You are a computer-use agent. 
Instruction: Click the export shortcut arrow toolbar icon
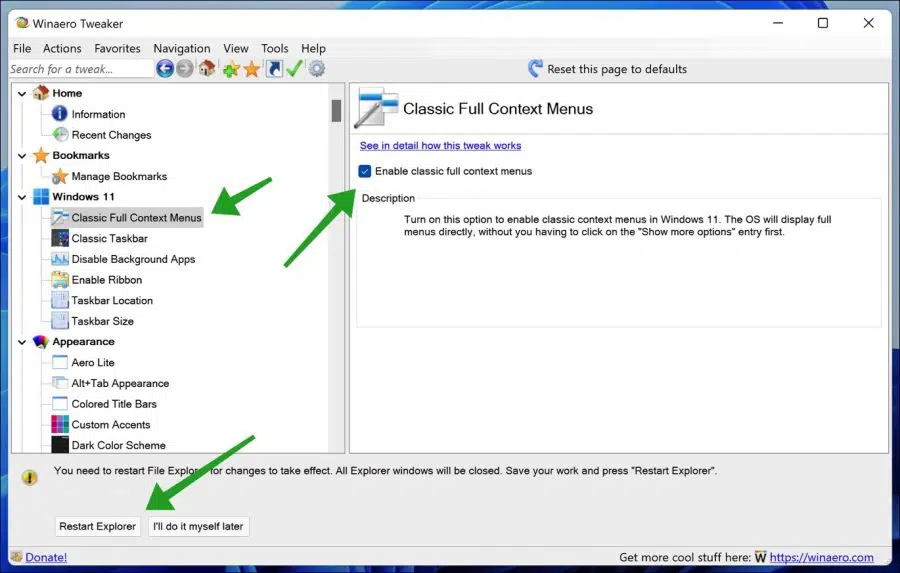click(274, 69)
